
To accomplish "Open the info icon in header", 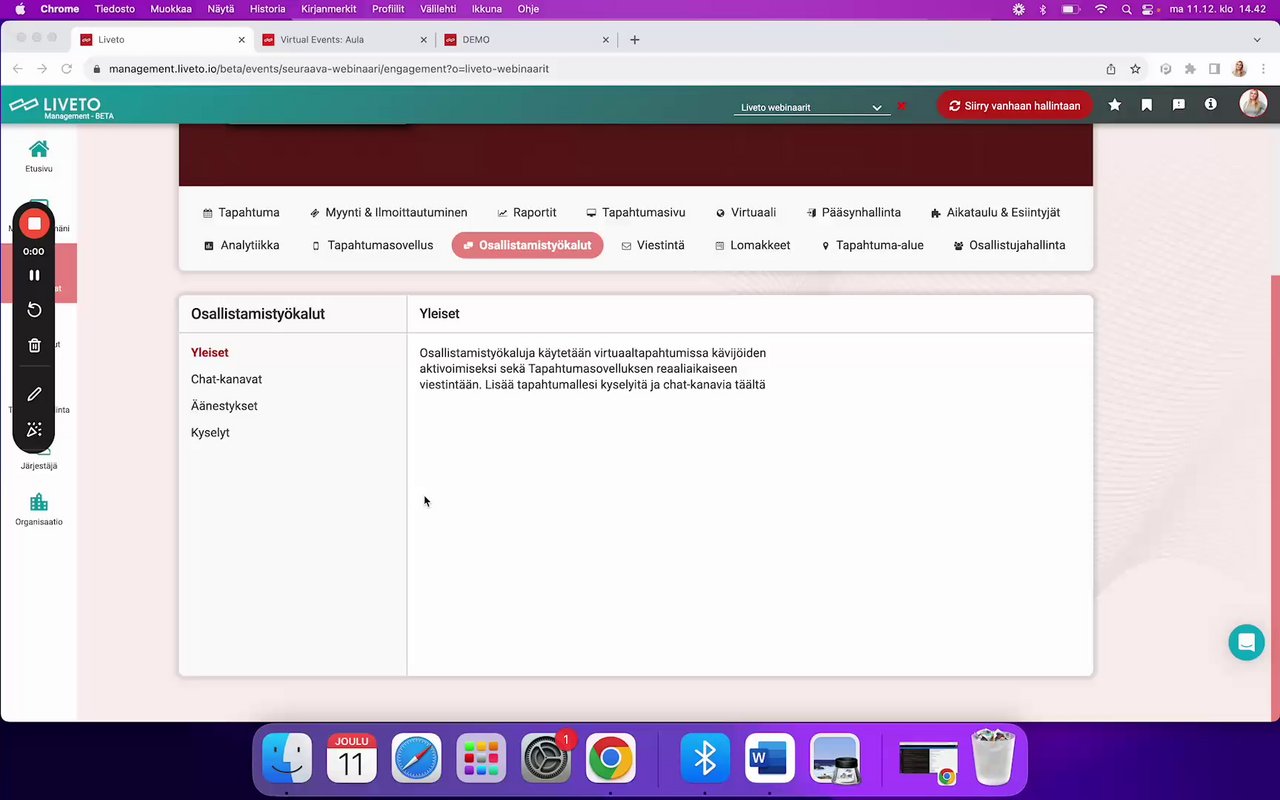I will pos(1211,104).
